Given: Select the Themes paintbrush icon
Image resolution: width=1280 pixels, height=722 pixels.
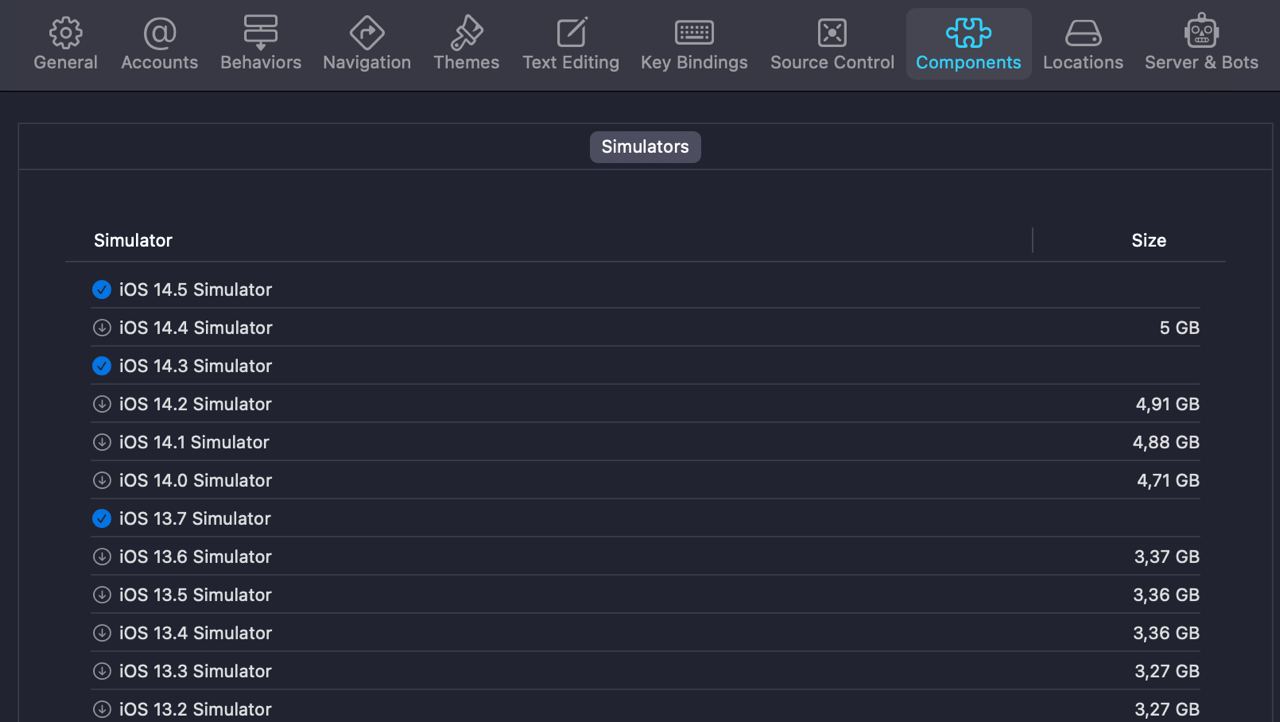Looking at the screenshot, I should [x=466, y=33].
